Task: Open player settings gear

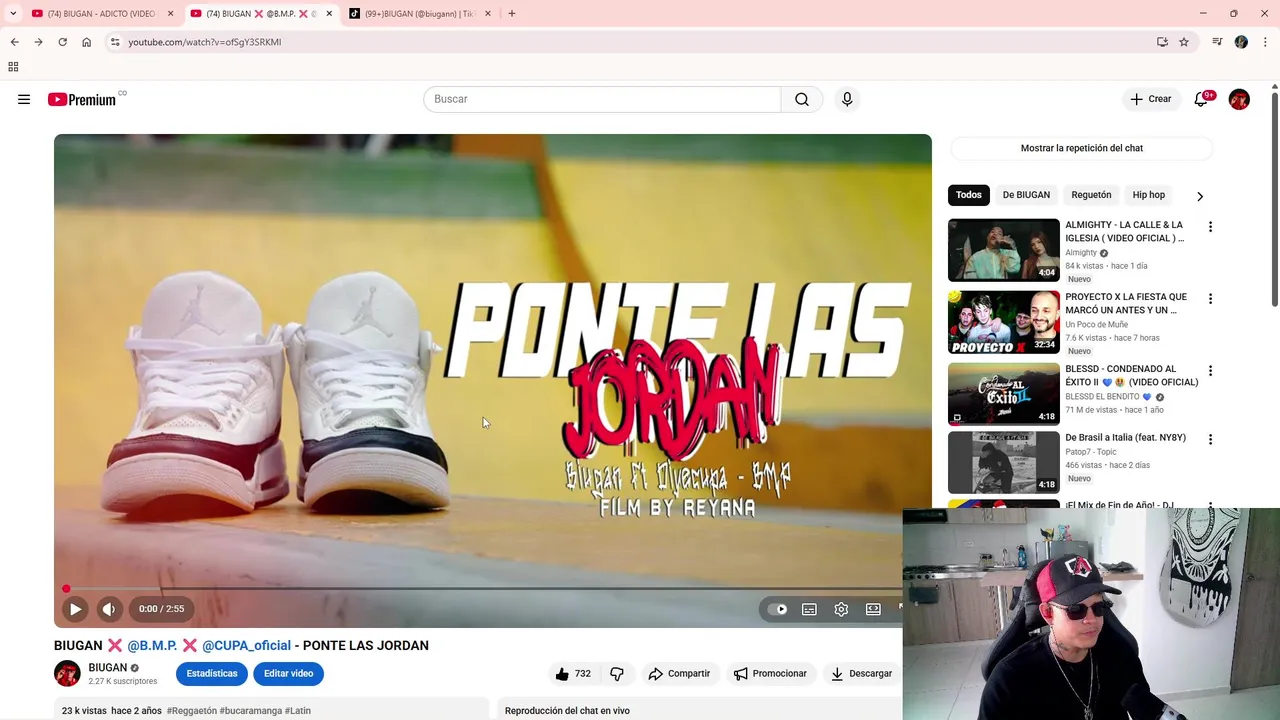Action: pos(841,609)
